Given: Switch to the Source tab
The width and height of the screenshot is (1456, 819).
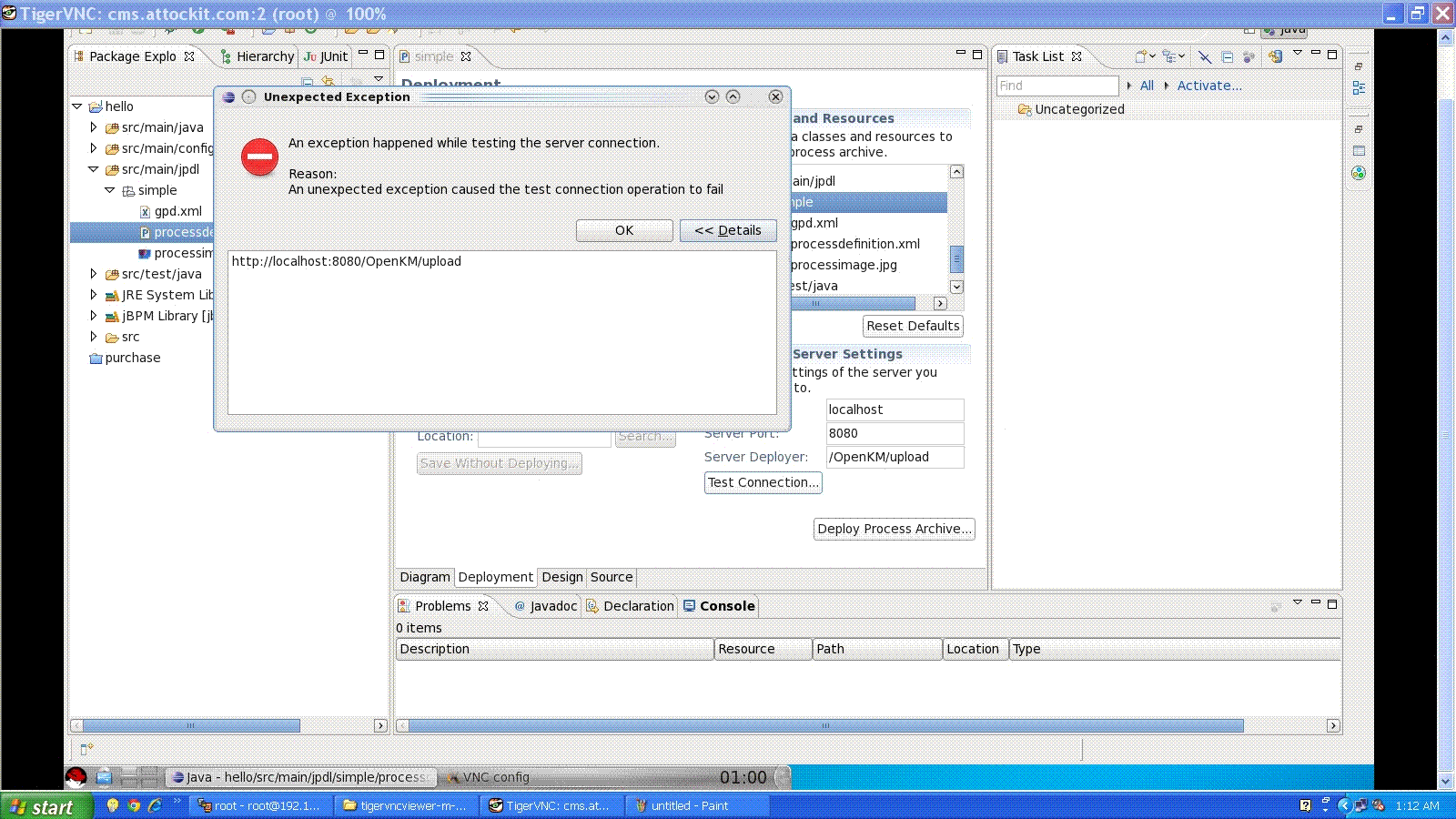Looking at the screenshot, I should [612, 577].
